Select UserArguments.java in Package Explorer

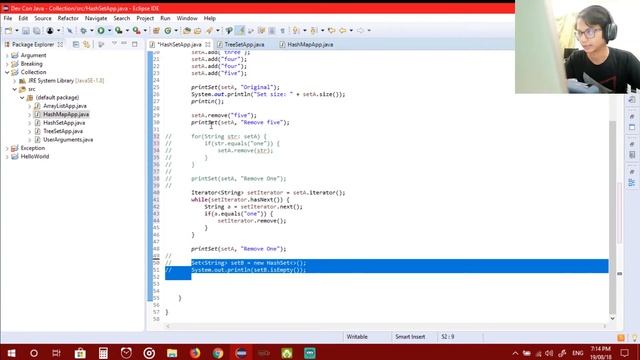[68, 140]
